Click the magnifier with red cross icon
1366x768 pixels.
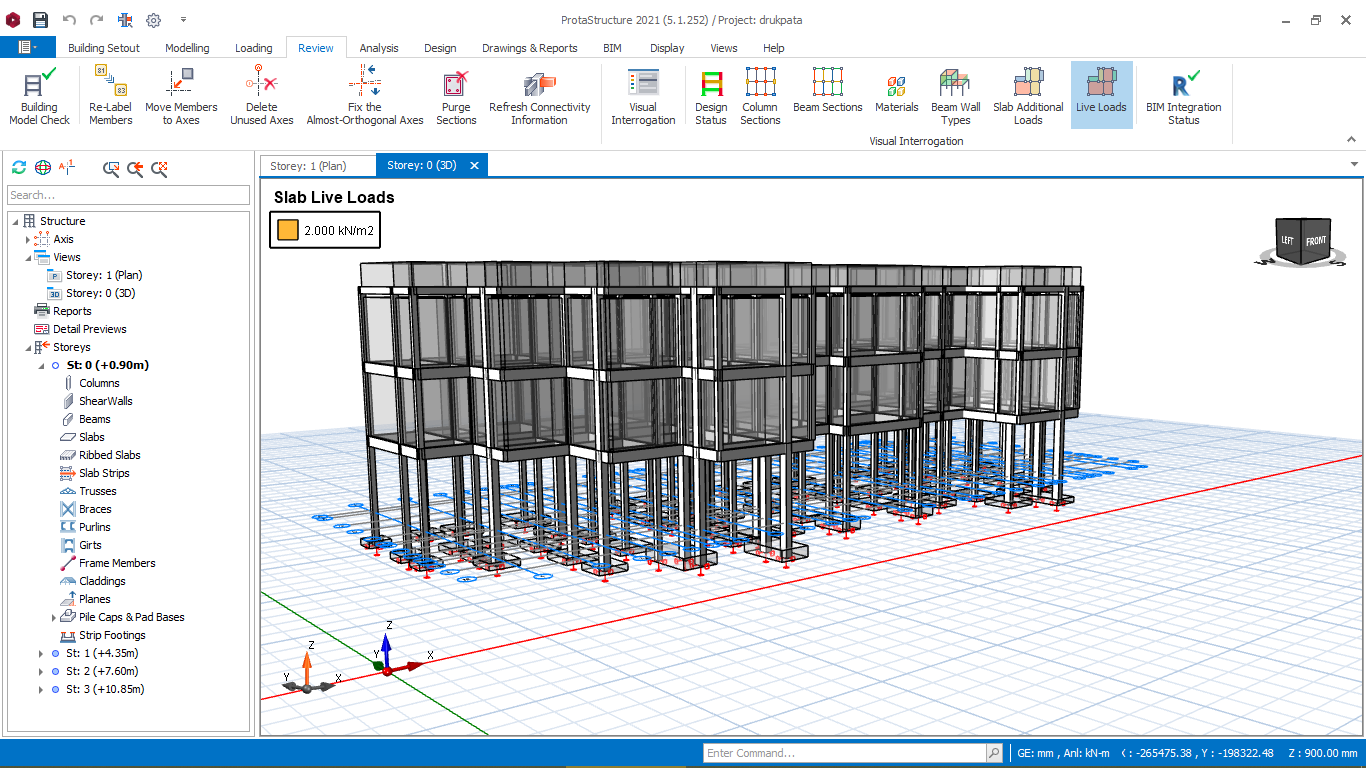coord(159,168)
